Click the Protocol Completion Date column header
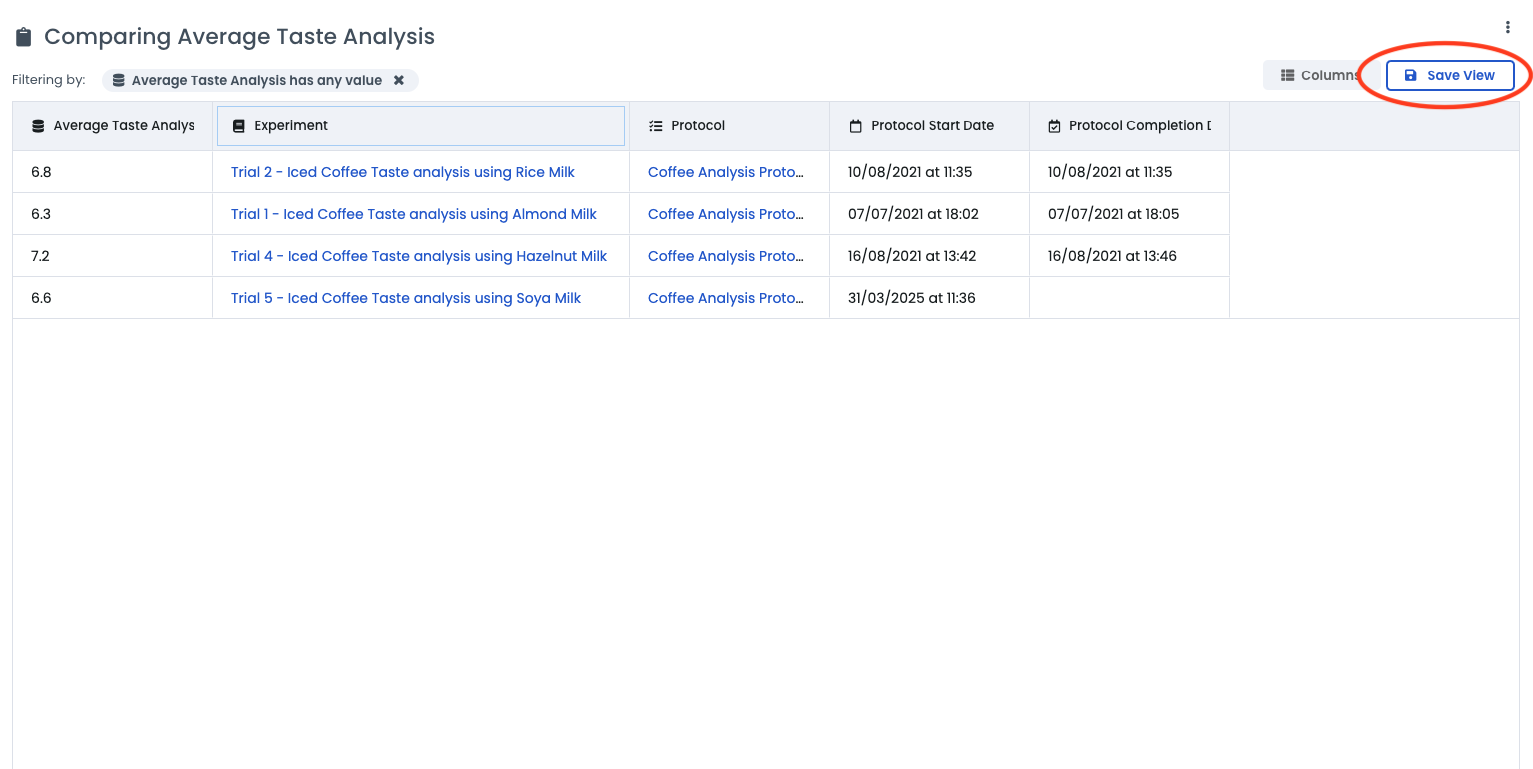 (1130, 126)
